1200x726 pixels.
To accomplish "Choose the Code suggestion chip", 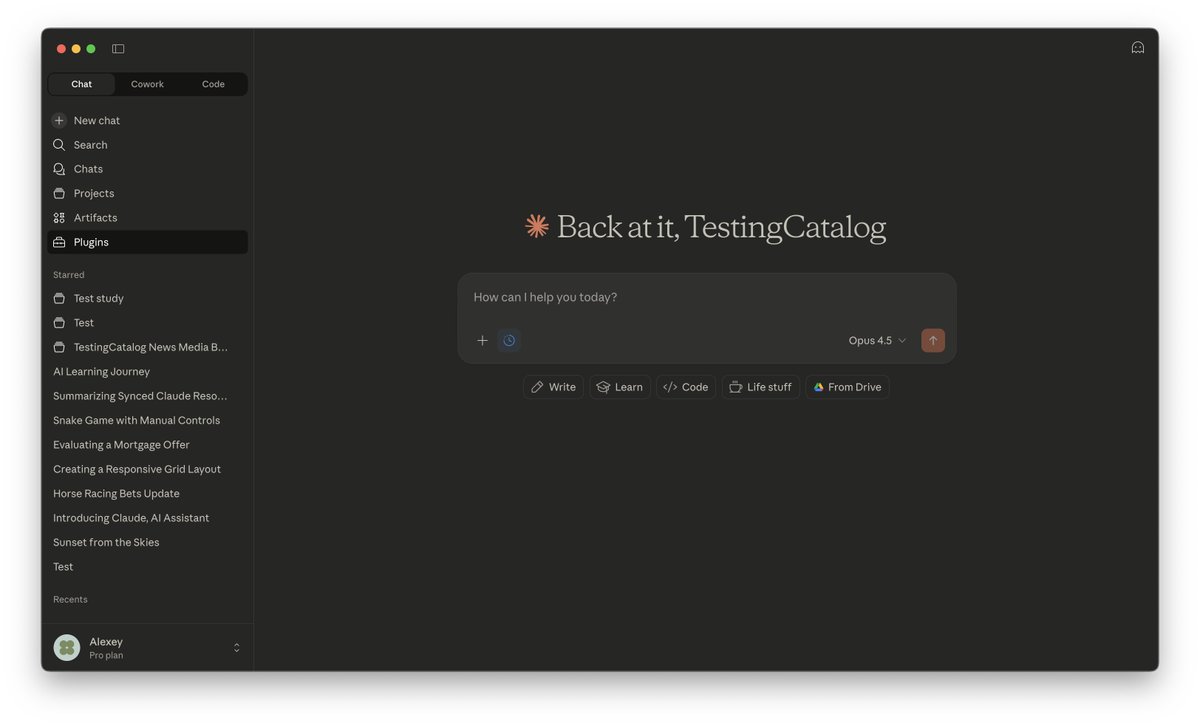I will point(686,387).
